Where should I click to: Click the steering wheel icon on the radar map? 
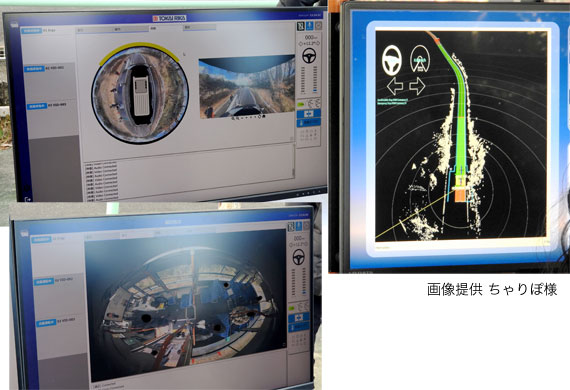392,60
